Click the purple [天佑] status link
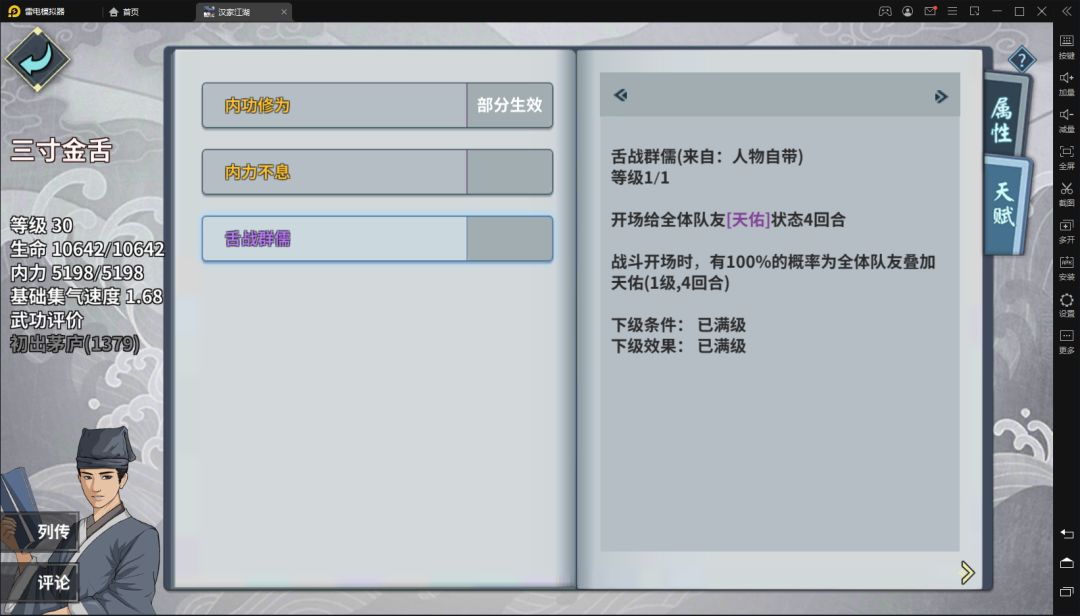Screen dimensions: 1080x616 (748, 220)
